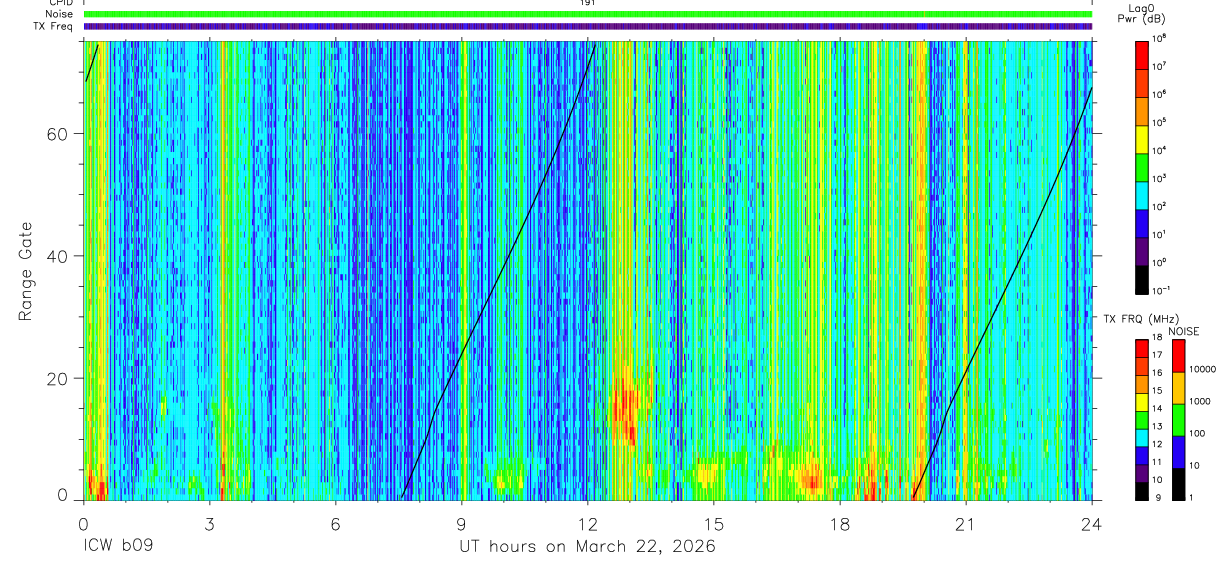Screen dimensions: 1228x567
Task: Click the 'Range Gate' y-axis title
Action: coord(25,271)
